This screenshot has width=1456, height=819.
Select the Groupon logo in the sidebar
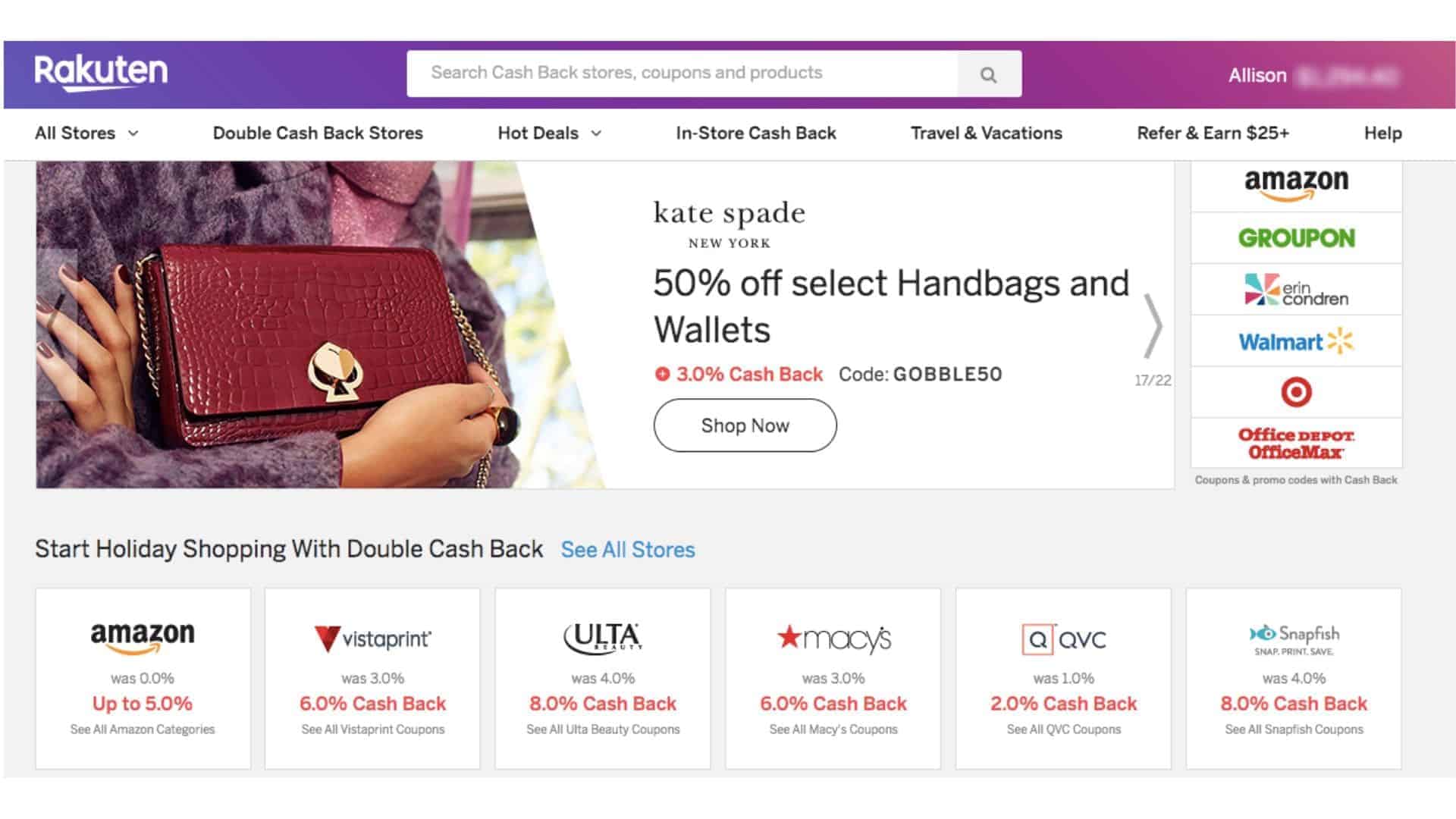tap(1295, 237)
